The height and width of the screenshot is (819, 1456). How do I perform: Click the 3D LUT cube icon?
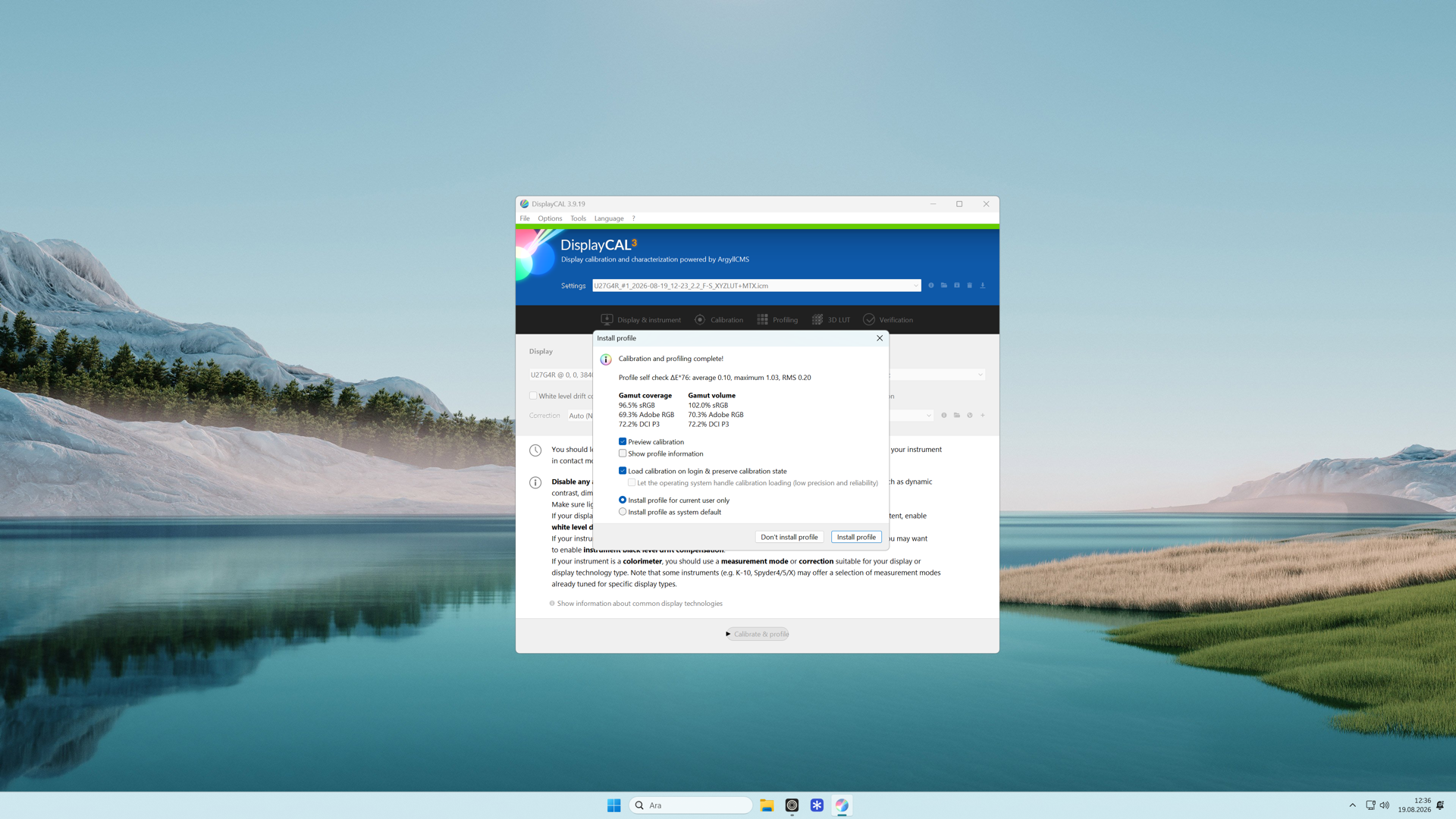click(x=817, y=320)
